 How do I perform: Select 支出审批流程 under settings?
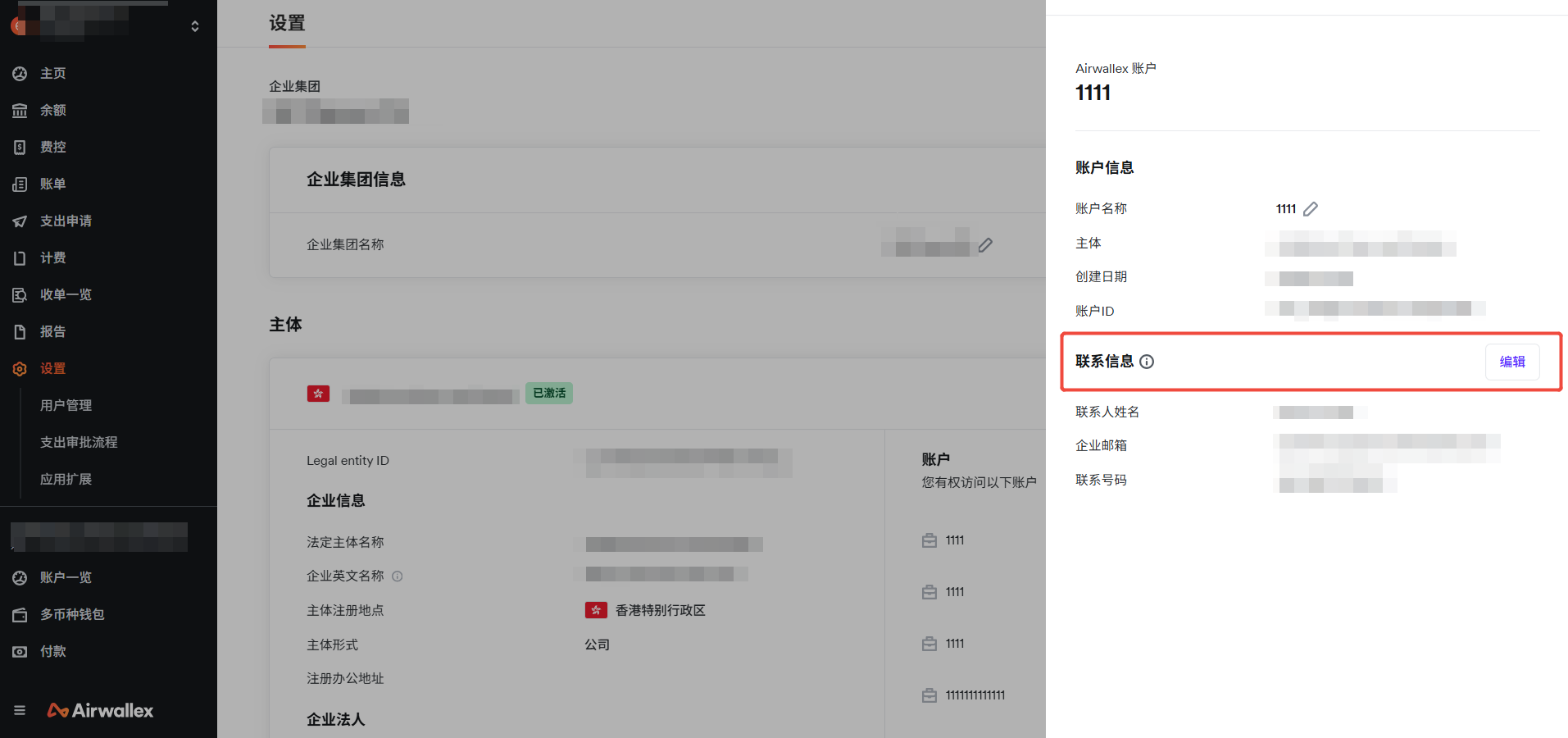click(79, 443)
